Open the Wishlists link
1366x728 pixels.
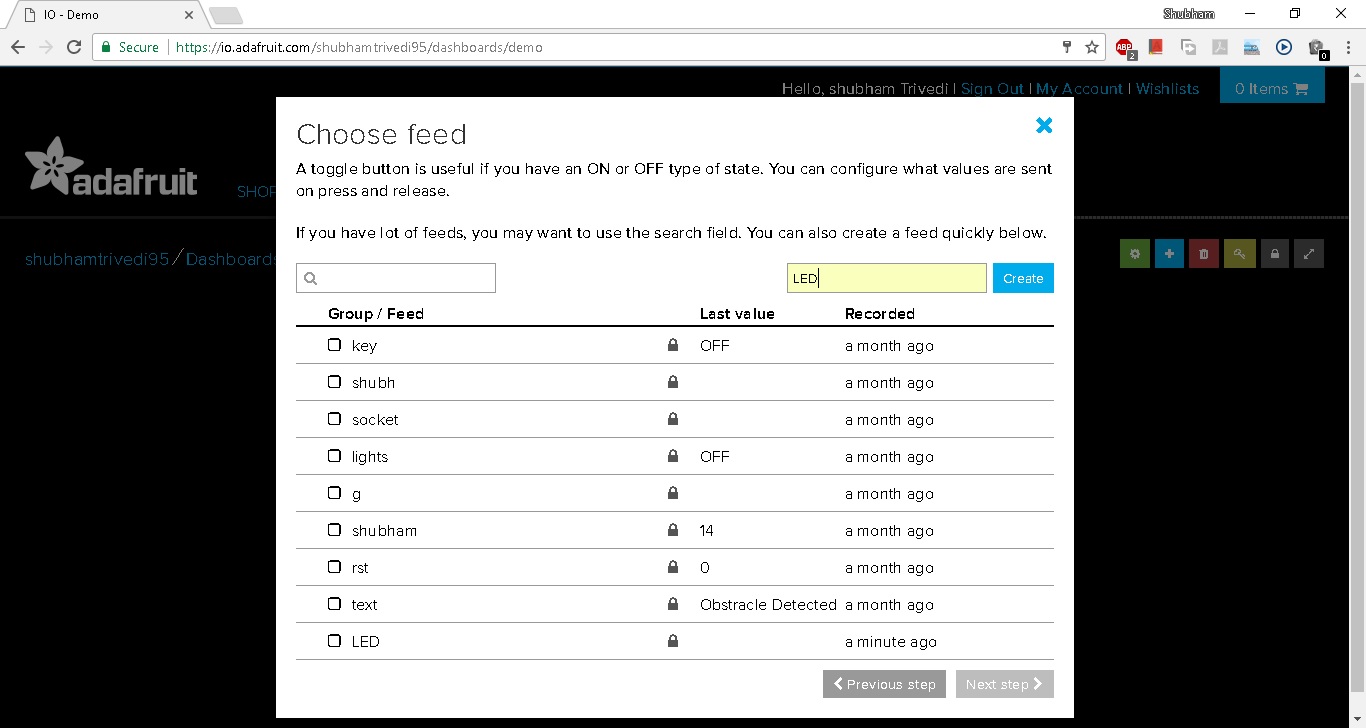coord(1167,89)
